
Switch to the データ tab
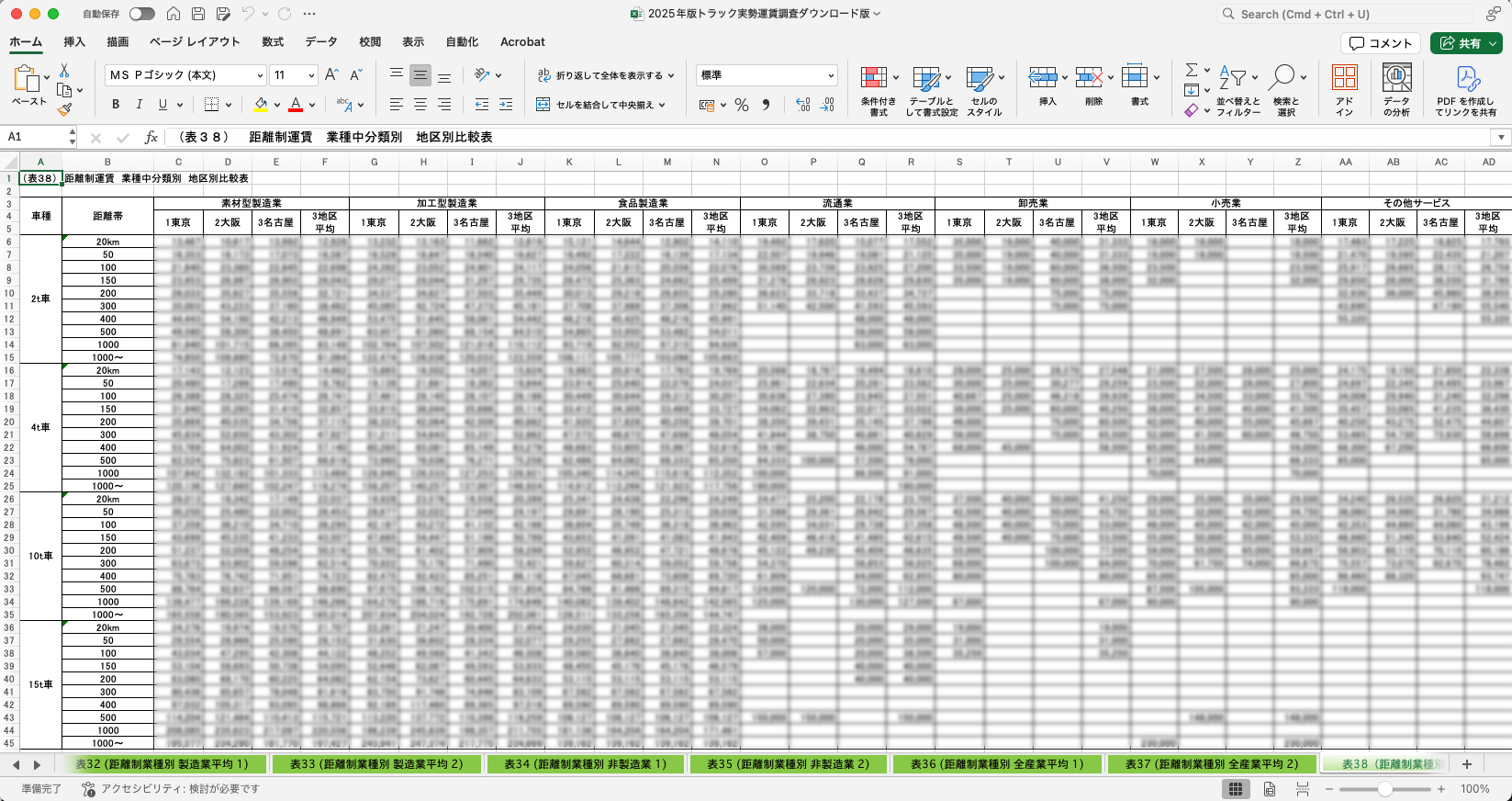tap(321, 42)
